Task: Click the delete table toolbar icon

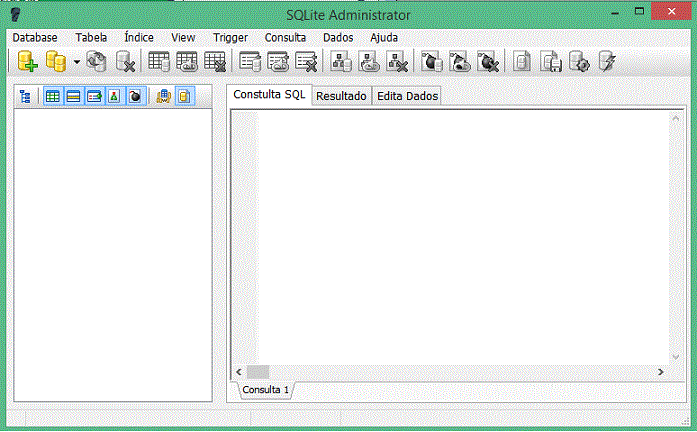Action: [x=215, y=61]
